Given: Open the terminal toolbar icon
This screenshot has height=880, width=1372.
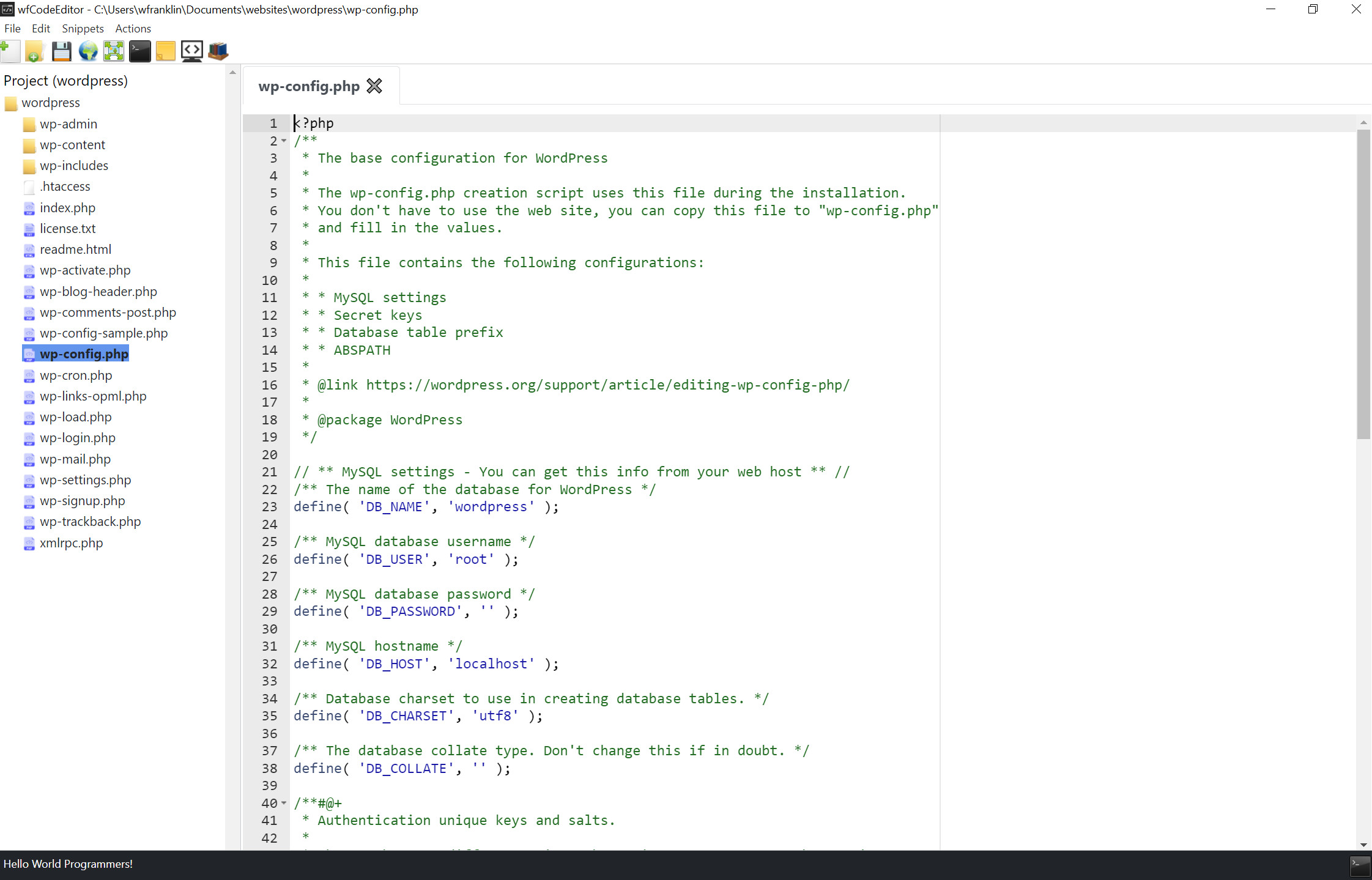Looking at the screenshot, I should (139, 51).
